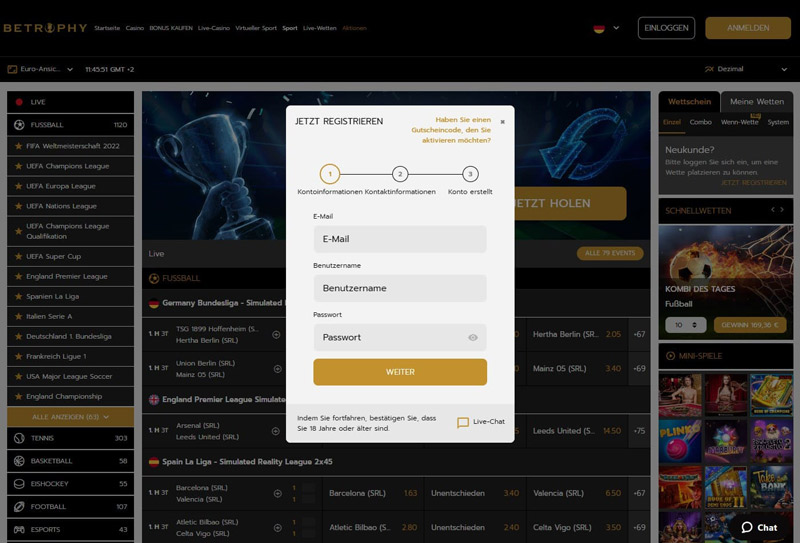Viewport: 800px width, 543px height.
Task: Click star icon for Spanien La Liga
Action: pos(18,296)
